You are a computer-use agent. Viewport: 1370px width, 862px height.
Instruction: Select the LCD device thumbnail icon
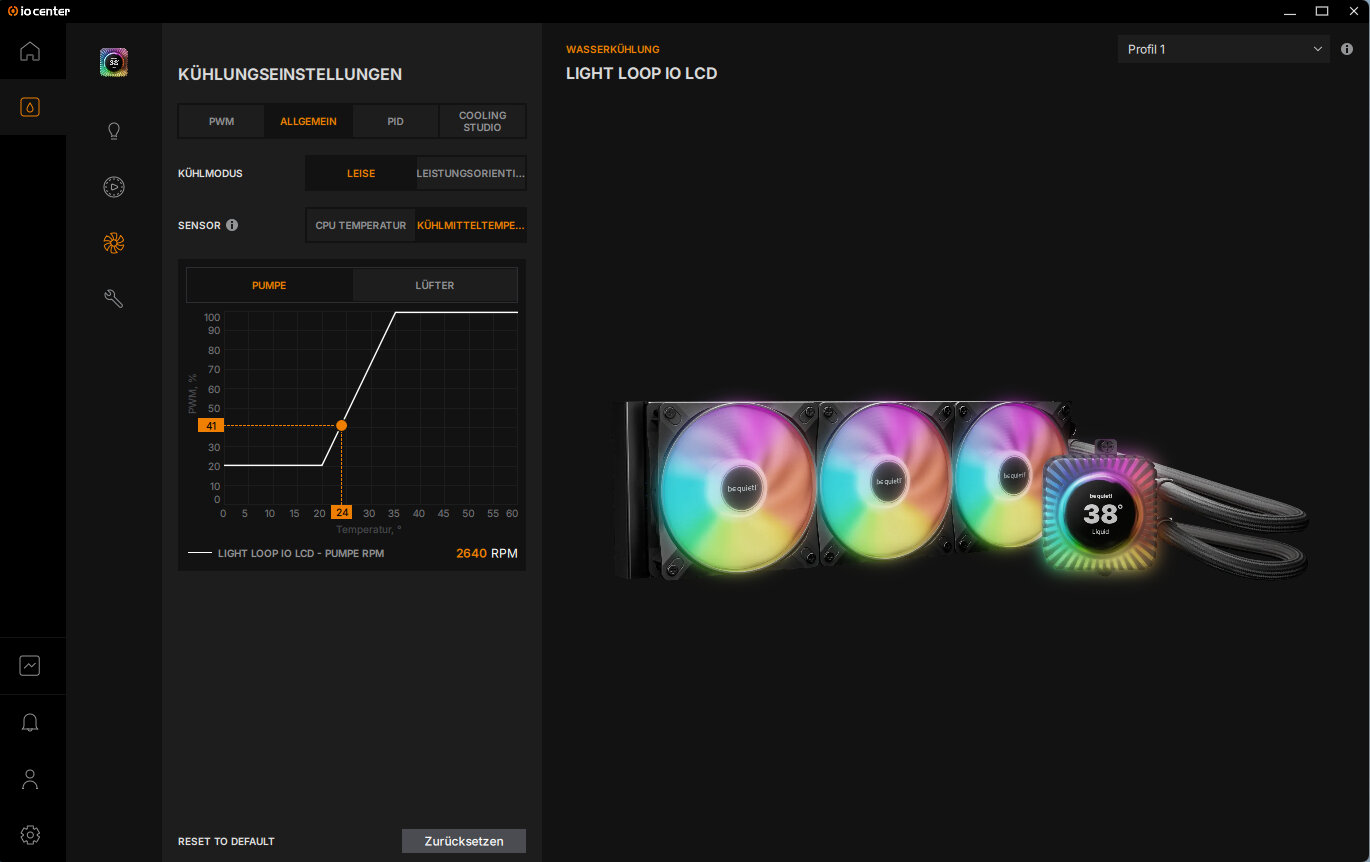pos(114,63)
